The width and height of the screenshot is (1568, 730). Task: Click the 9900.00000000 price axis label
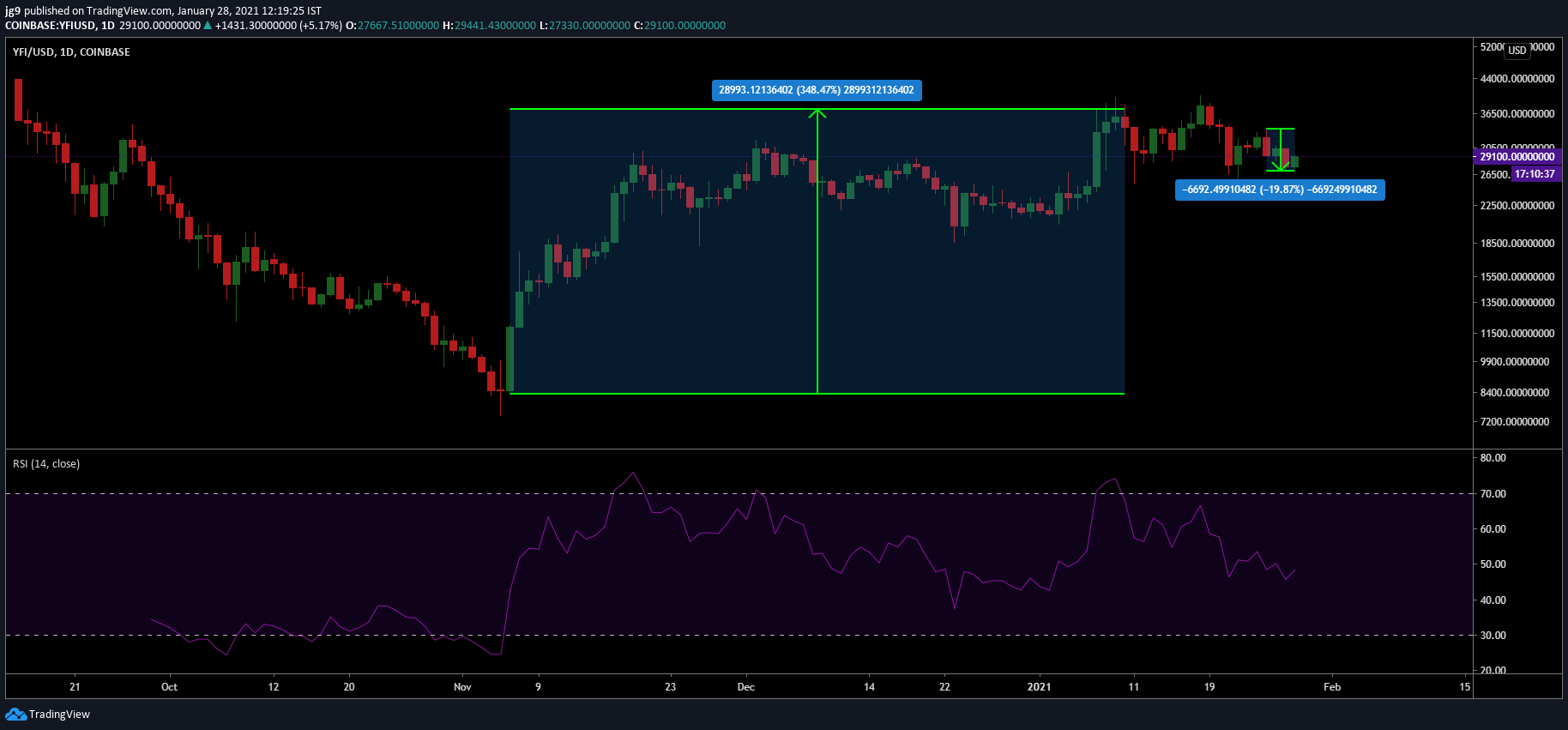[x=1515, y=362]
